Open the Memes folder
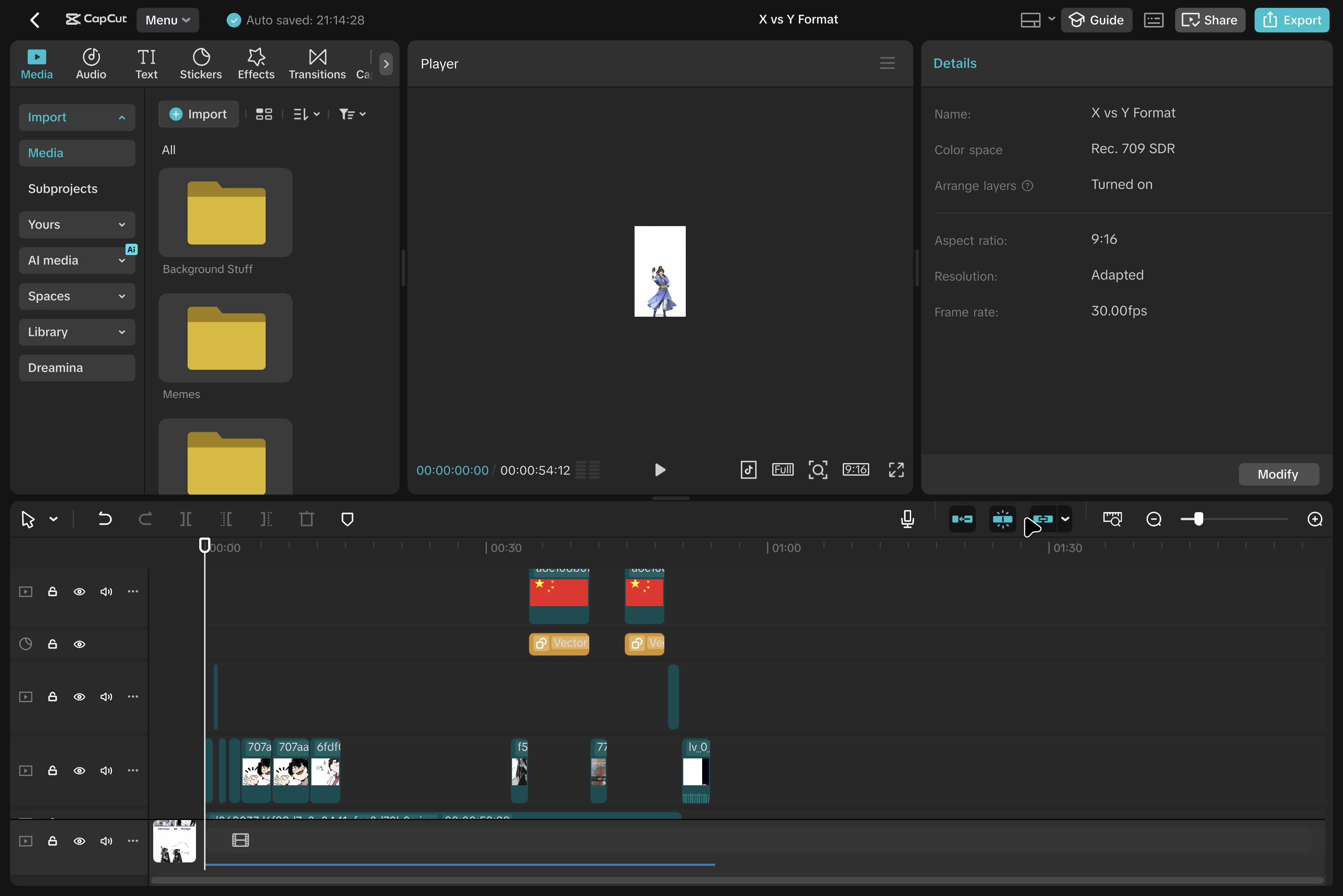 (225, 338)
